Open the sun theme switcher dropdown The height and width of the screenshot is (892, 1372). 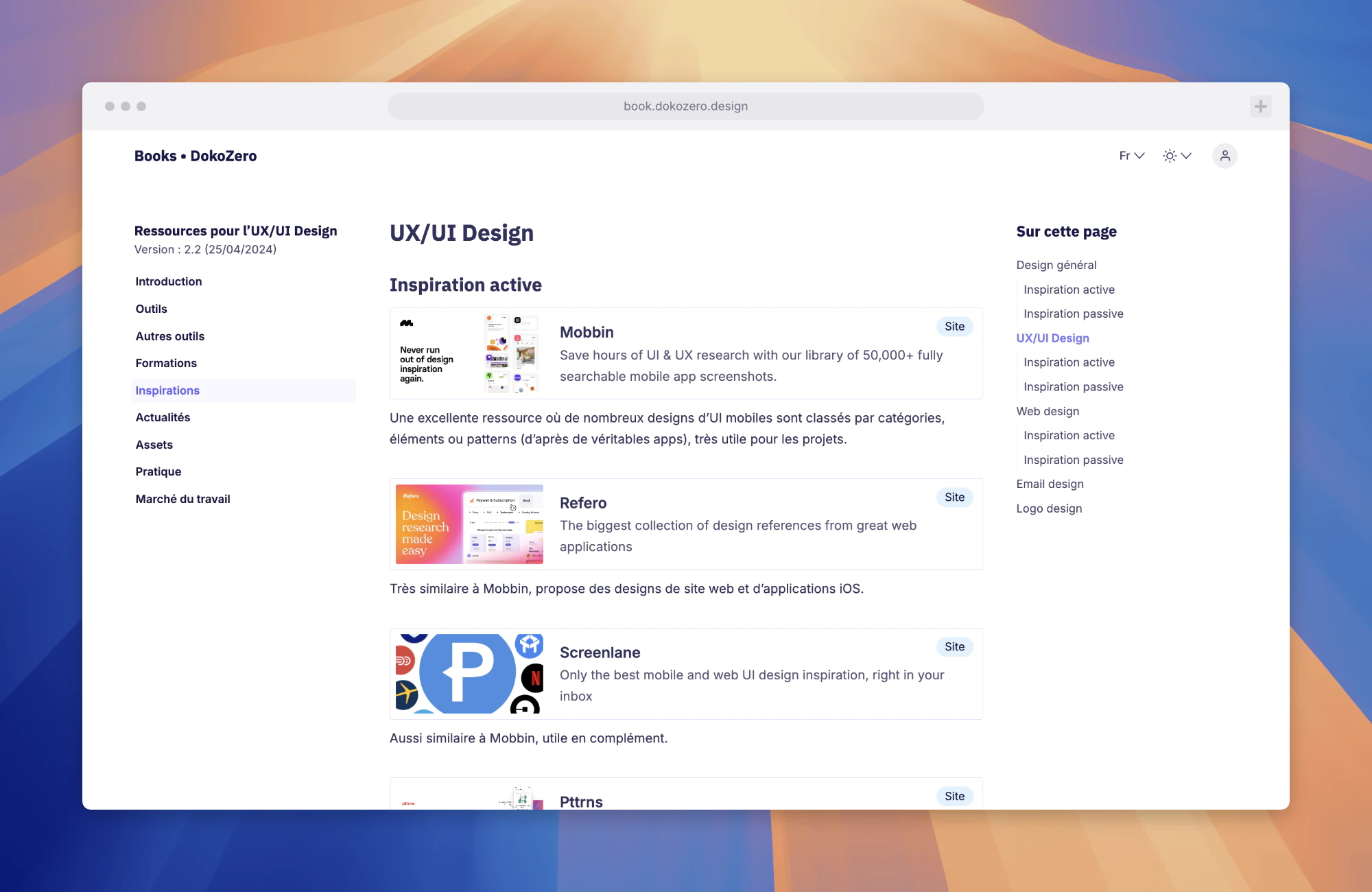(x=1177, y=156)
